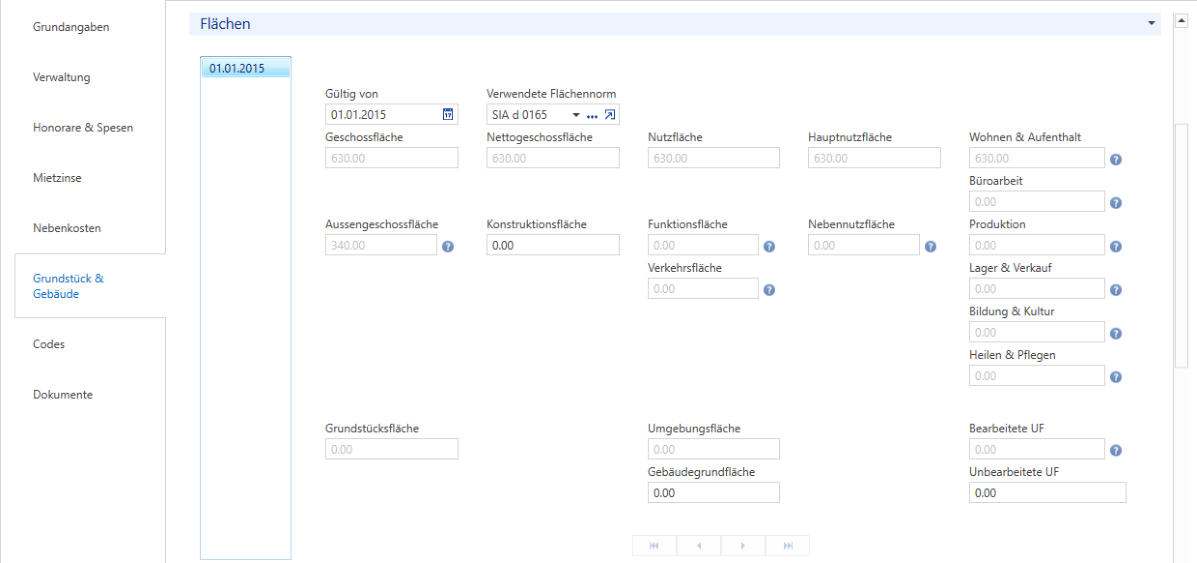Click the Heilen & Pflegen value field
1197x563 pixels.
pyautogui.click(x=1037, y=376)
